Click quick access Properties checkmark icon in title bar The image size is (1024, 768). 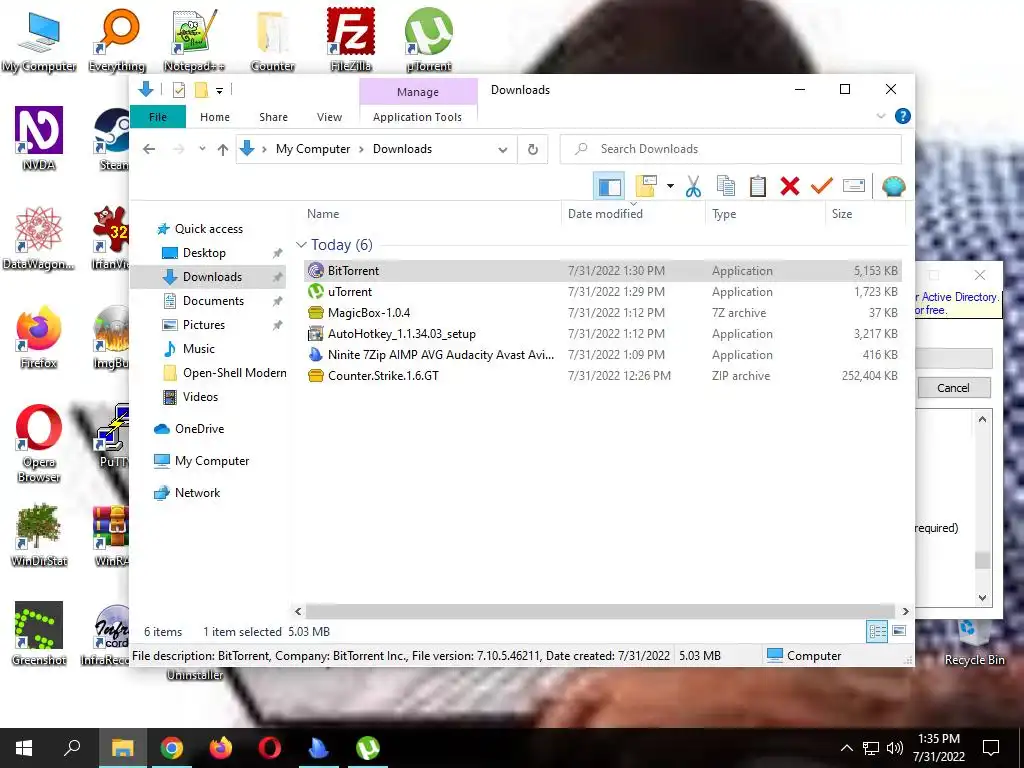click(178, 90)
